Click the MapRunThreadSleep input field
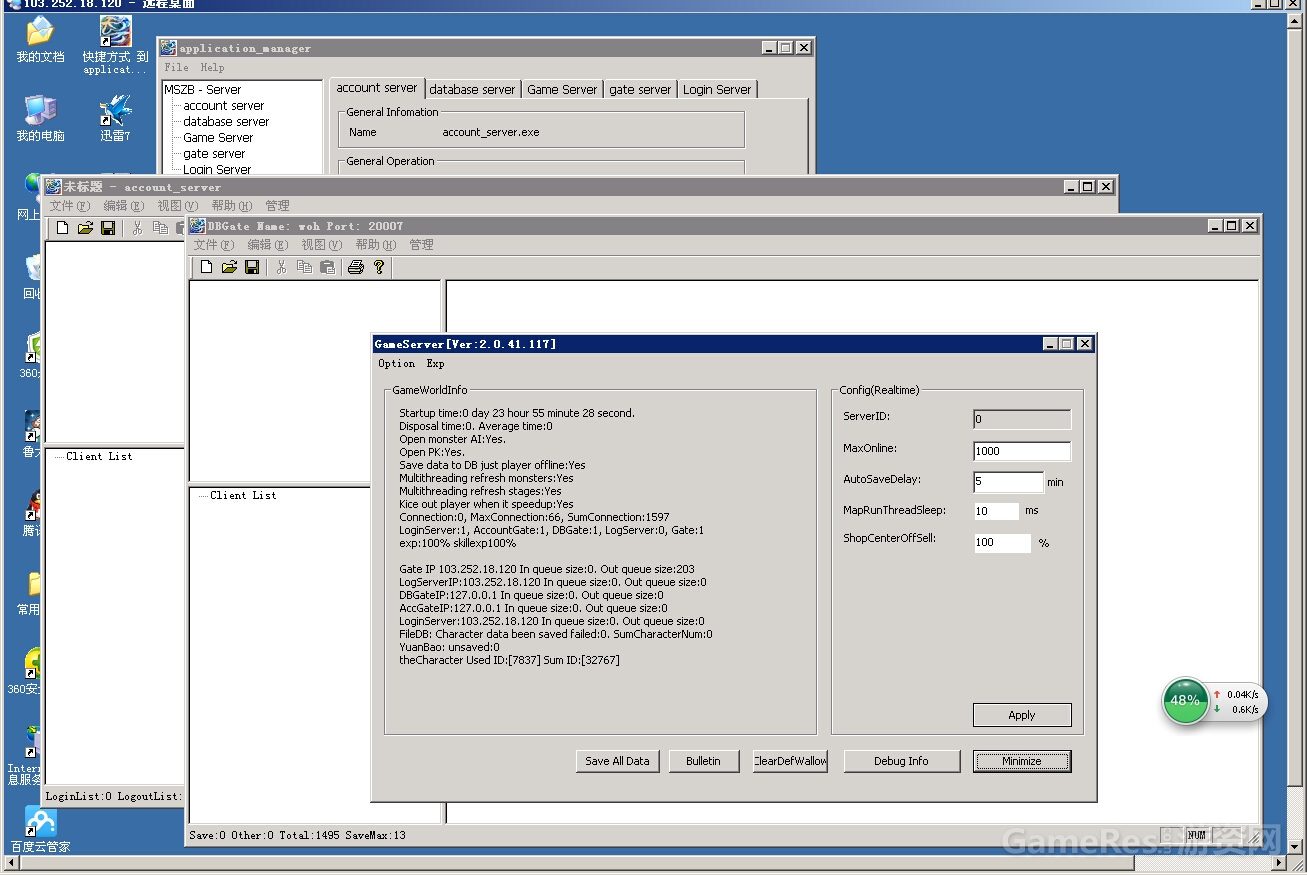The height and width of the screenshot is (875, 1307). (996, 511)
